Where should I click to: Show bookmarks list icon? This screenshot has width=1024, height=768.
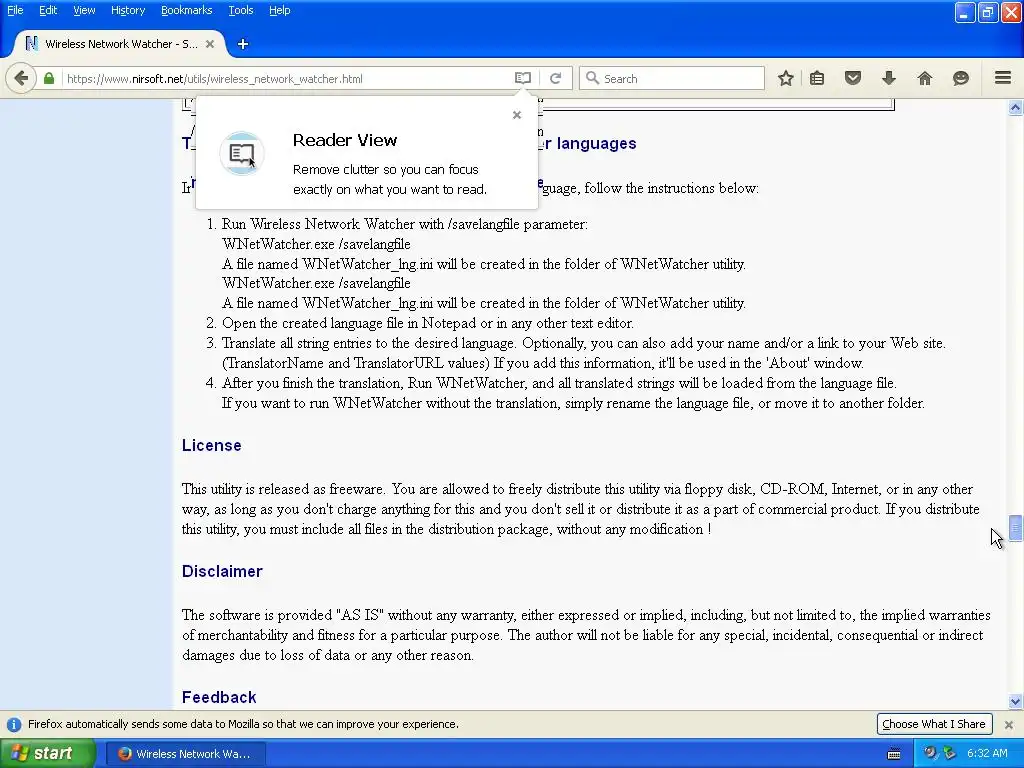(817, 78)
